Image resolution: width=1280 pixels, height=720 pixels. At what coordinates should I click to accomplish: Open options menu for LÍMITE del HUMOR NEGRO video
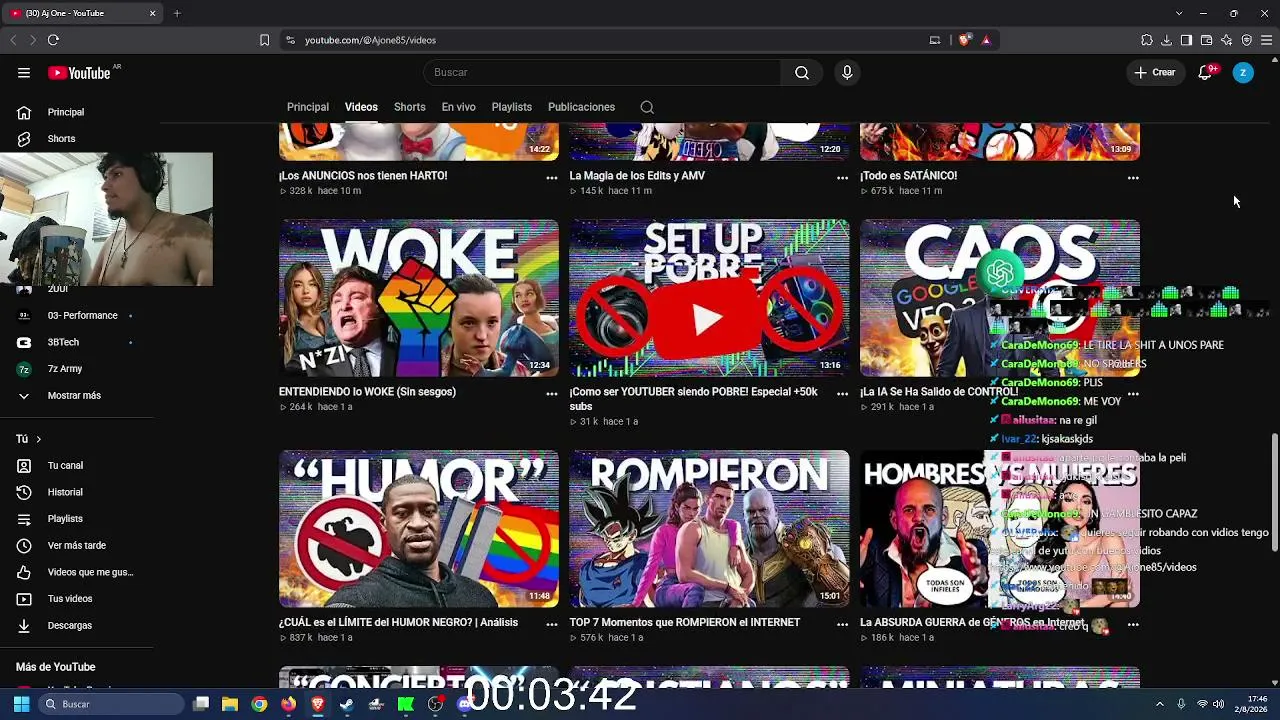coord(551,624)
